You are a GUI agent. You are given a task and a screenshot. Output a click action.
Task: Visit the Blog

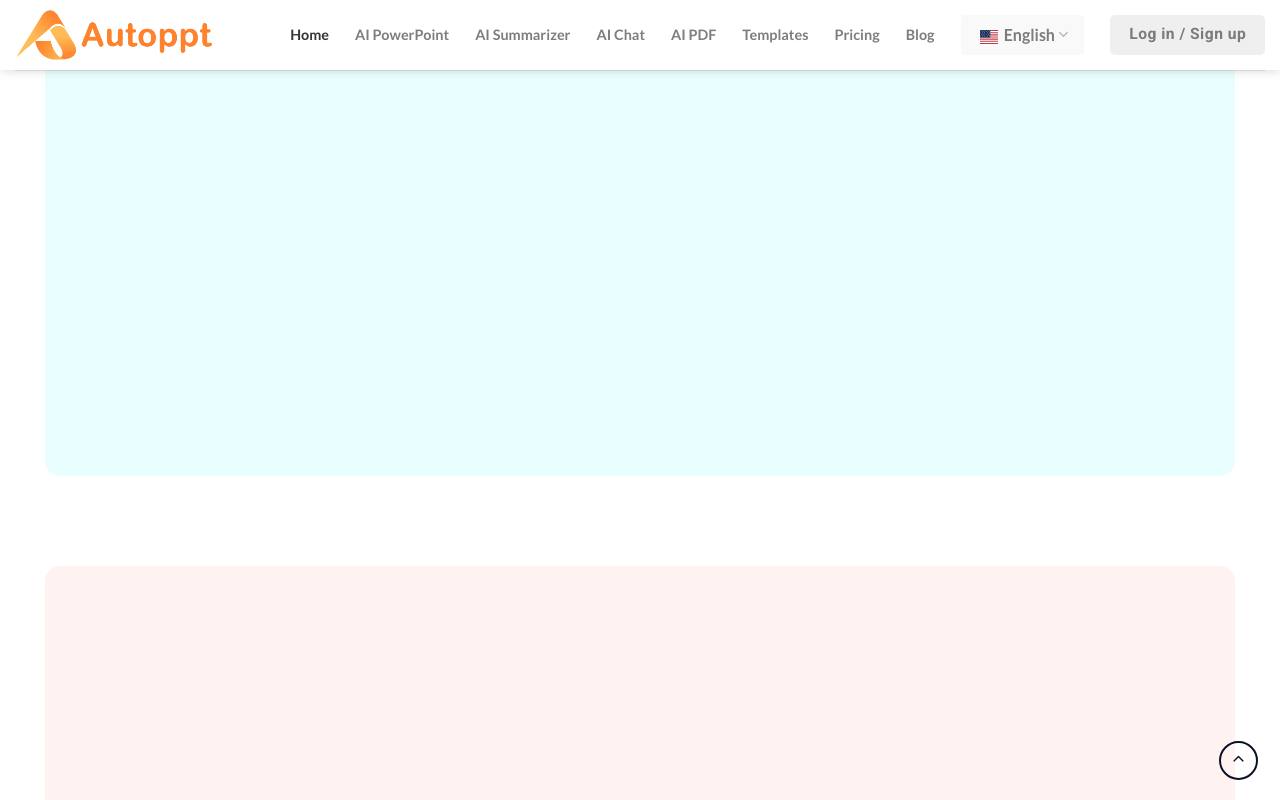click(x=920, y=35)
